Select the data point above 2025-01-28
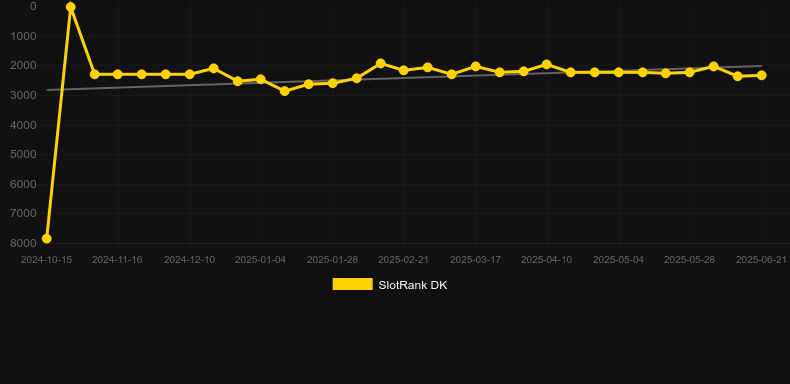The image size is (790, 384). point(333,83)
